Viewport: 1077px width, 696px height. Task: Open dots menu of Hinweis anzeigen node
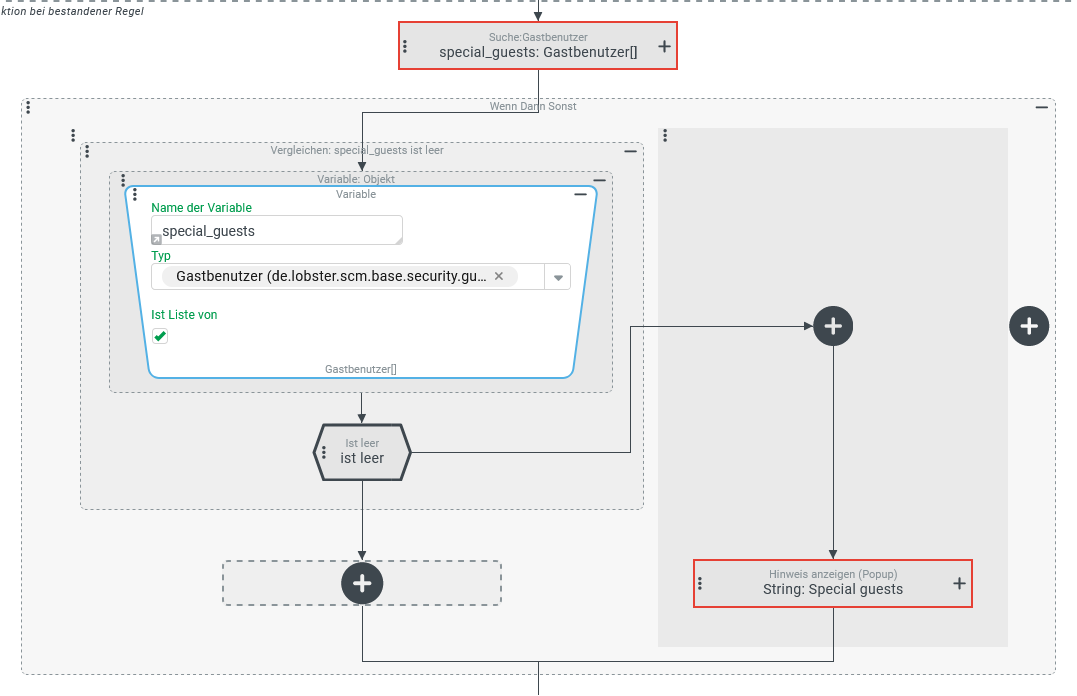(700, 583)
